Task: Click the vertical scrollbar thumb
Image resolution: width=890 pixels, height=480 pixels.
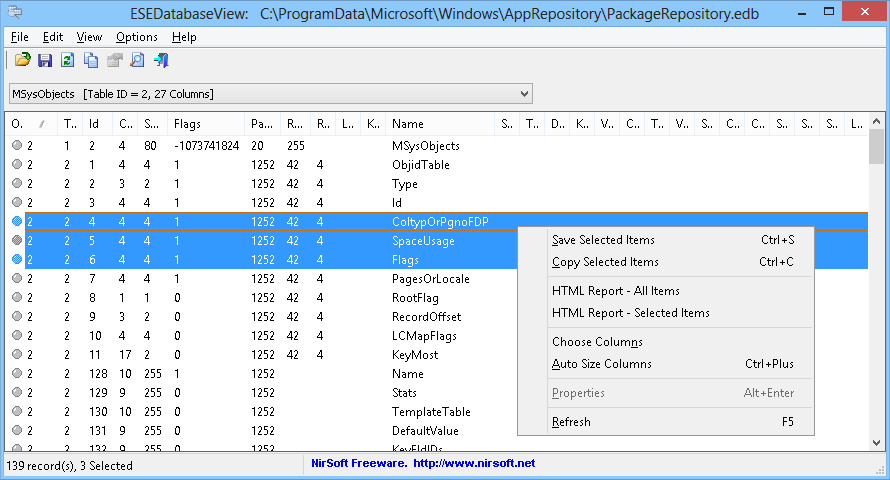Action: point(876,146)
